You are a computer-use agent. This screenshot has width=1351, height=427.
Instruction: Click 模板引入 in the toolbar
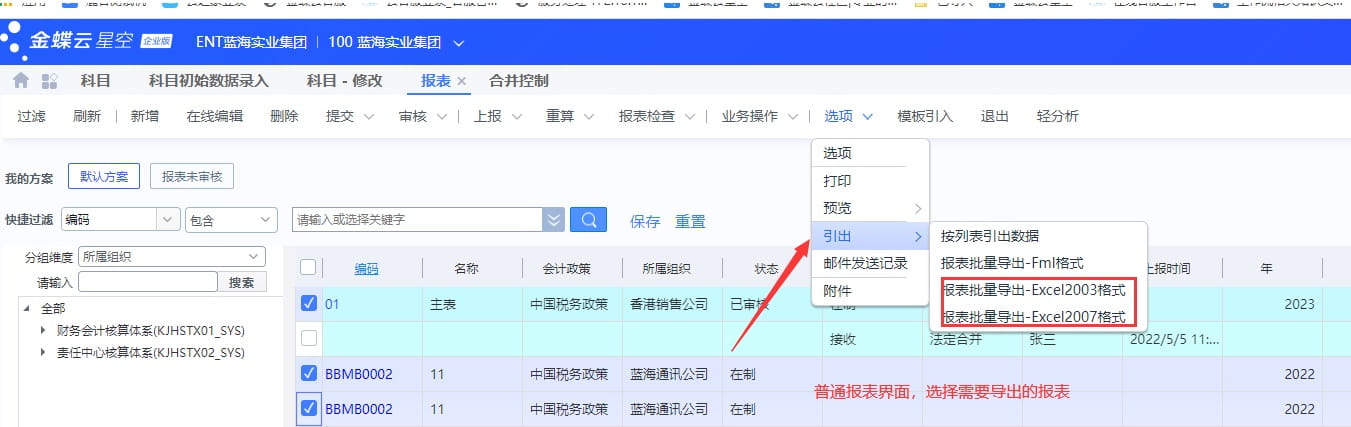(925, 116)
